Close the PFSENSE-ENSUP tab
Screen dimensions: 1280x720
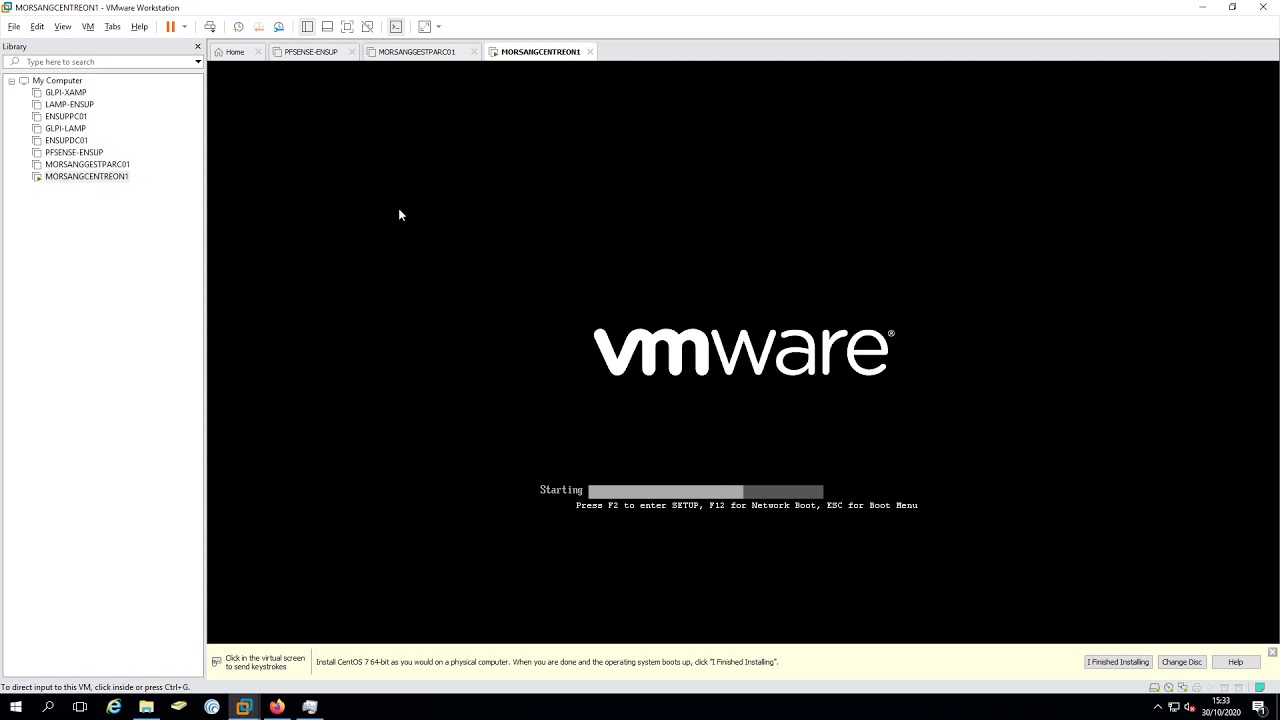[352, 52]
